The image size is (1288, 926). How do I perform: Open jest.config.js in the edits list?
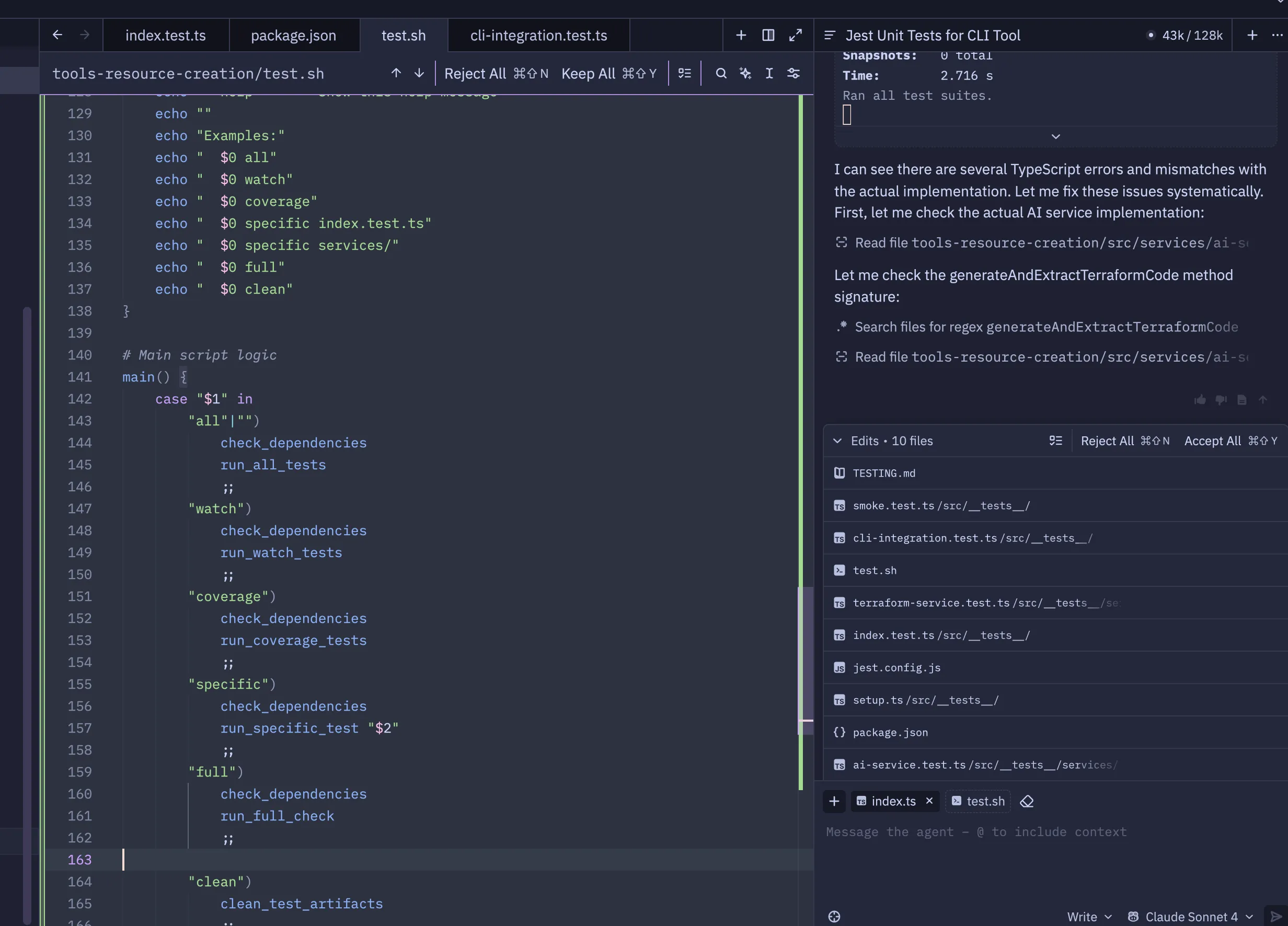[x=1055, y=667]
